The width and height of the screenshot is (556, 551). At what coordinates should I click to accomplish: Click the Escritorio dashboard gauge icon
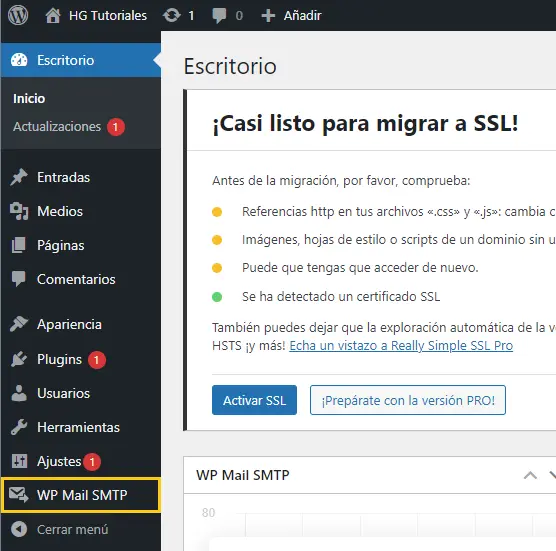[x=19, y=60]
